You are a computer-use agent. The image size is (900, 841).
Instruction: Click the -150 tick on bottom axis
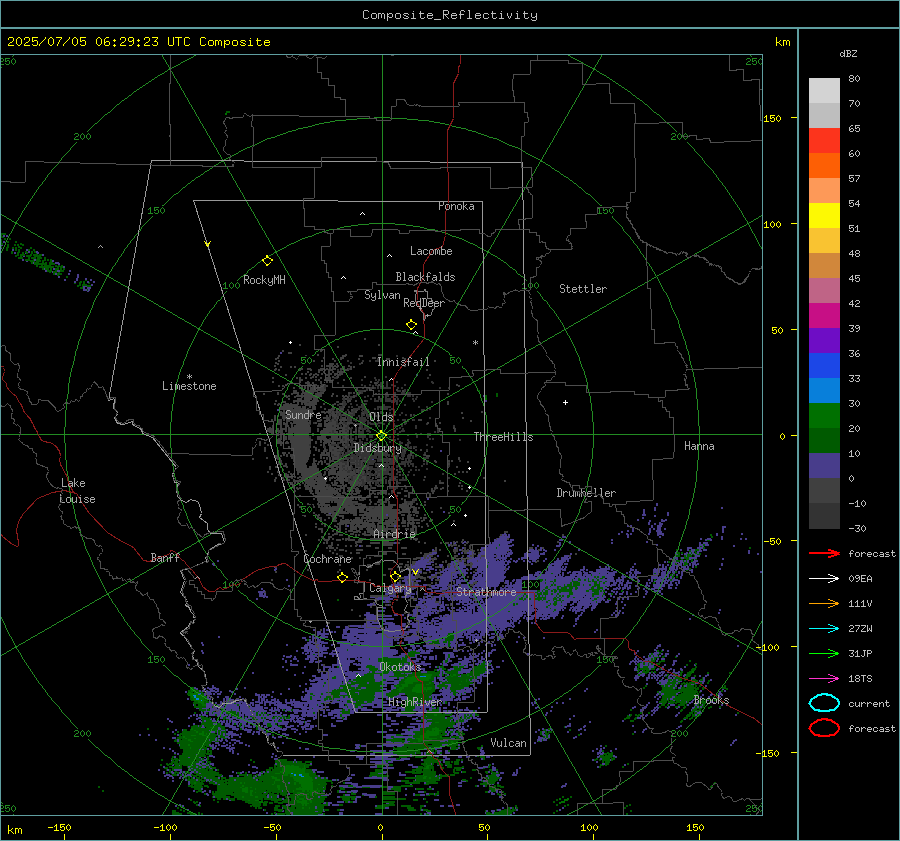[x=59, y=827]
